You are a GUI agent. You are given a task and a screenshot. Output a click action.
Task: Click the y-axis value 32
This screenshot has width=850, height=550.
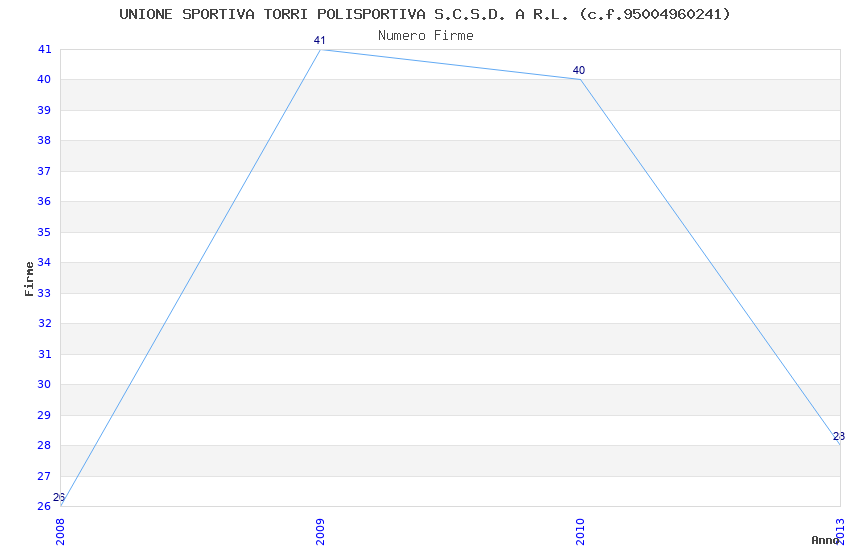click(44, 323)
